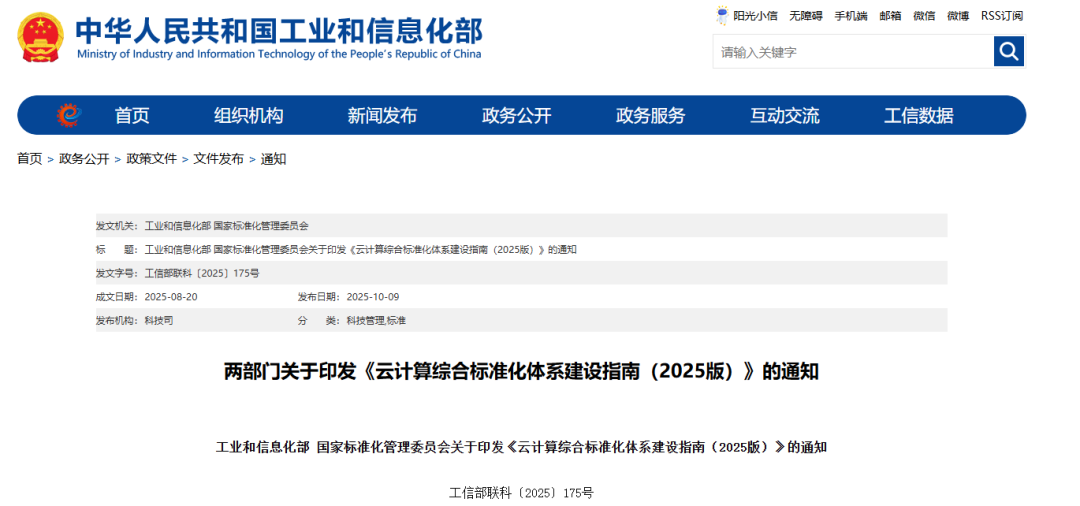
Task: Open the 工信数据 menu item
Action: [x=918, y=116]
